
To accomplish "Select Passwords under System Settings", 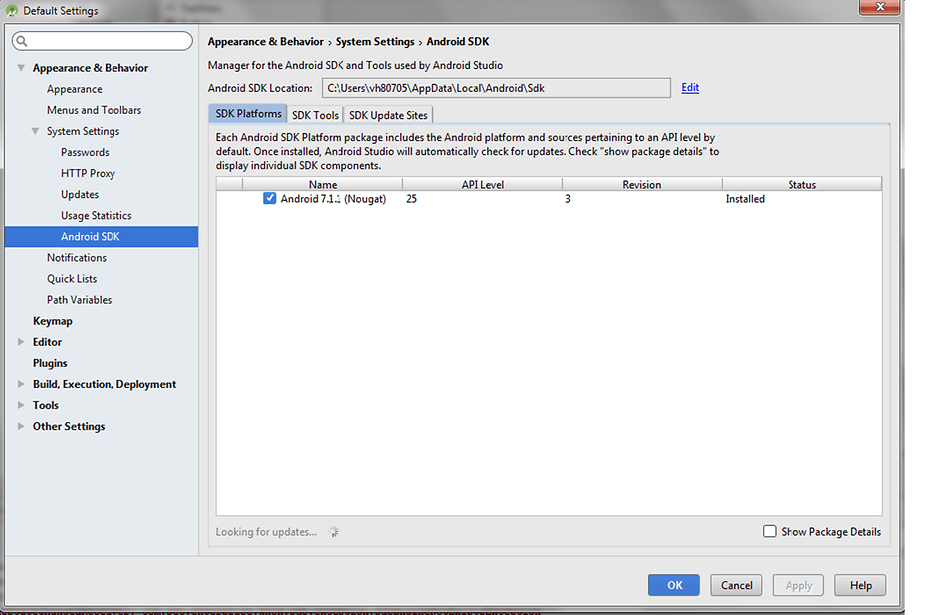I will 85,152.
